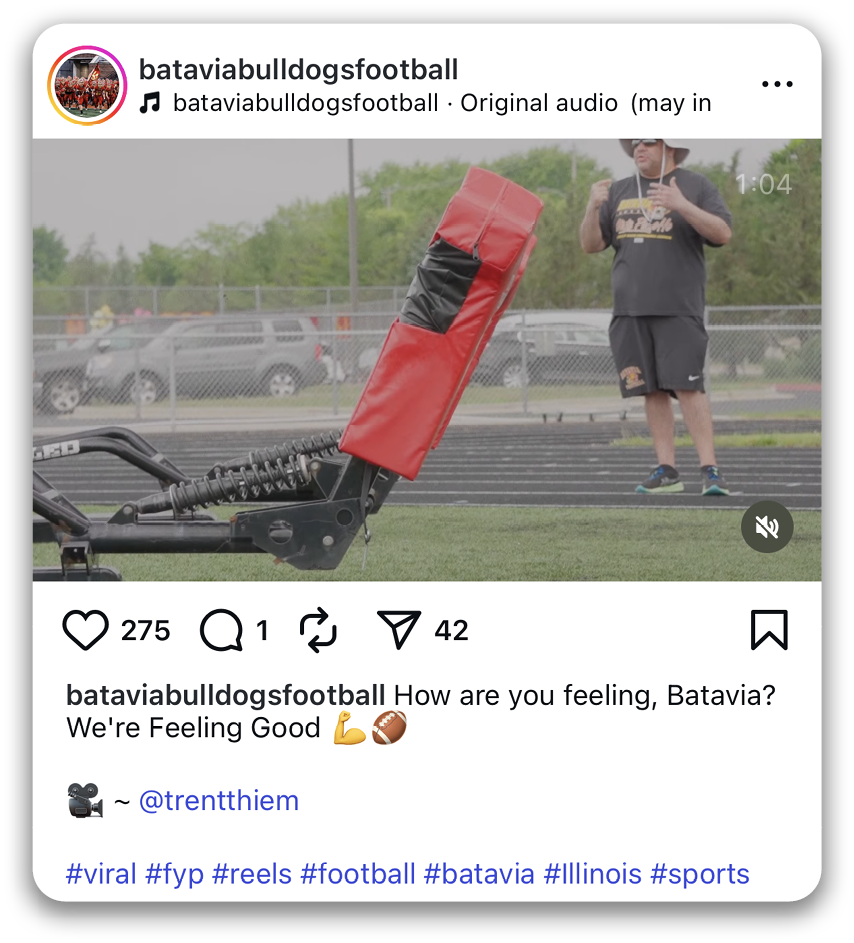This screenshot has height=943, width=854.
Task: Share post with paper plane icon
Action: click(x=398, y=630)
